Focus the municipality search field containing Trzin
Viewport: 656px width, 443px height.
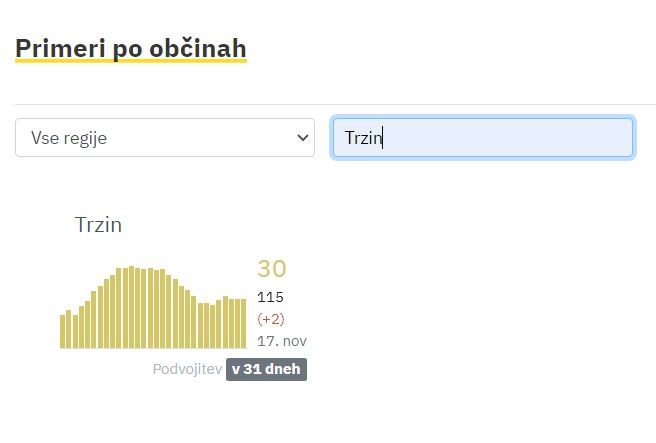point(482,138)
